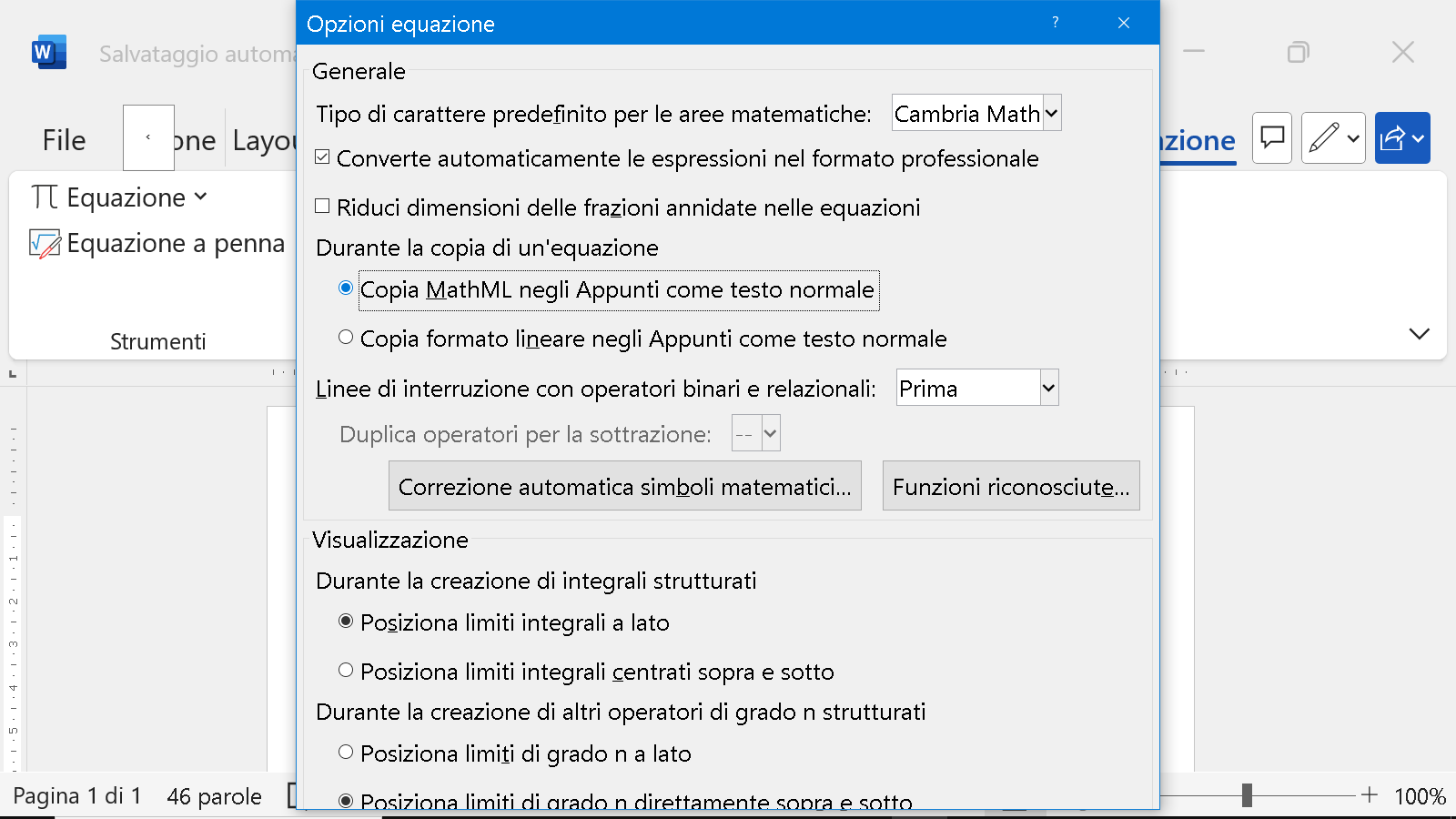The image size is (1456, 819).
Task: Open the Cambria Math font dropdown
Action: (x=1051, y=114)
